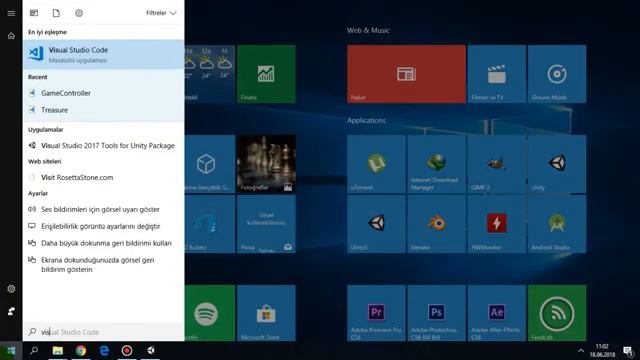Open Visit RosettaStone.com web result

click(104, 177)
